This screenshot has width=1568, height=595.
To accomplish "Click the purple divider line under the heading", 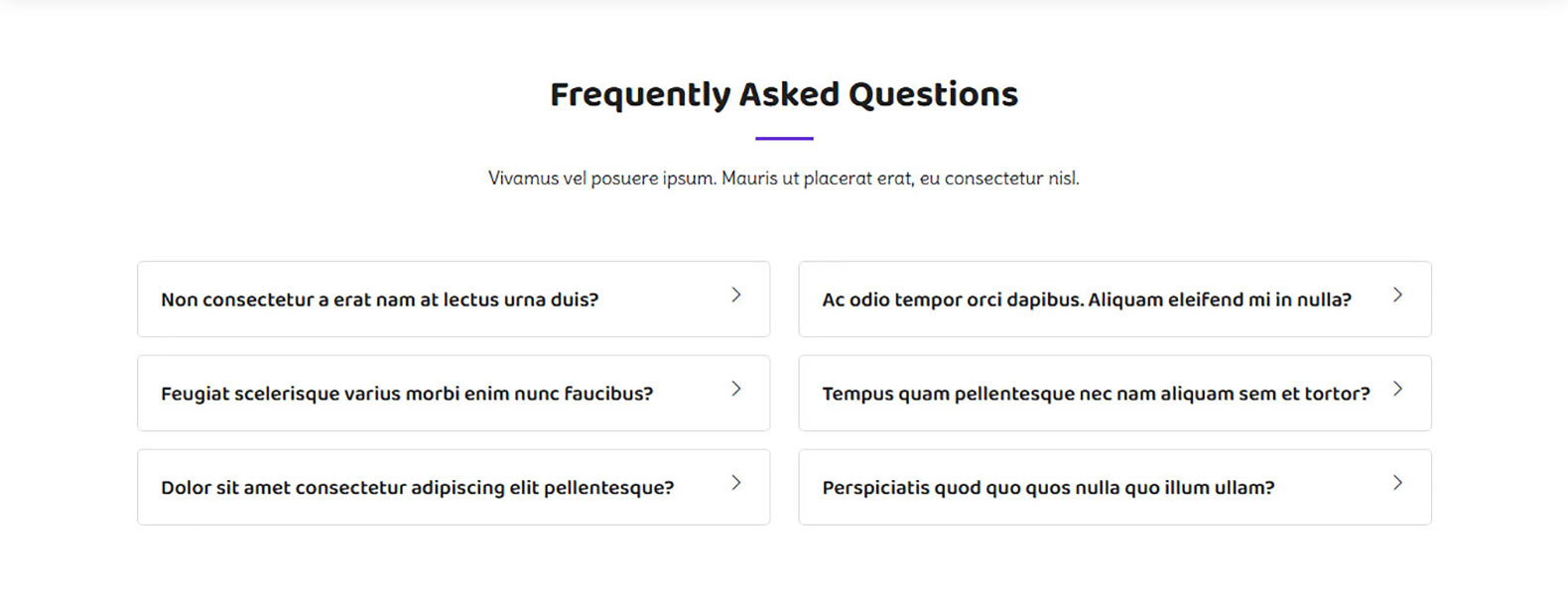I will pos(784,138).
